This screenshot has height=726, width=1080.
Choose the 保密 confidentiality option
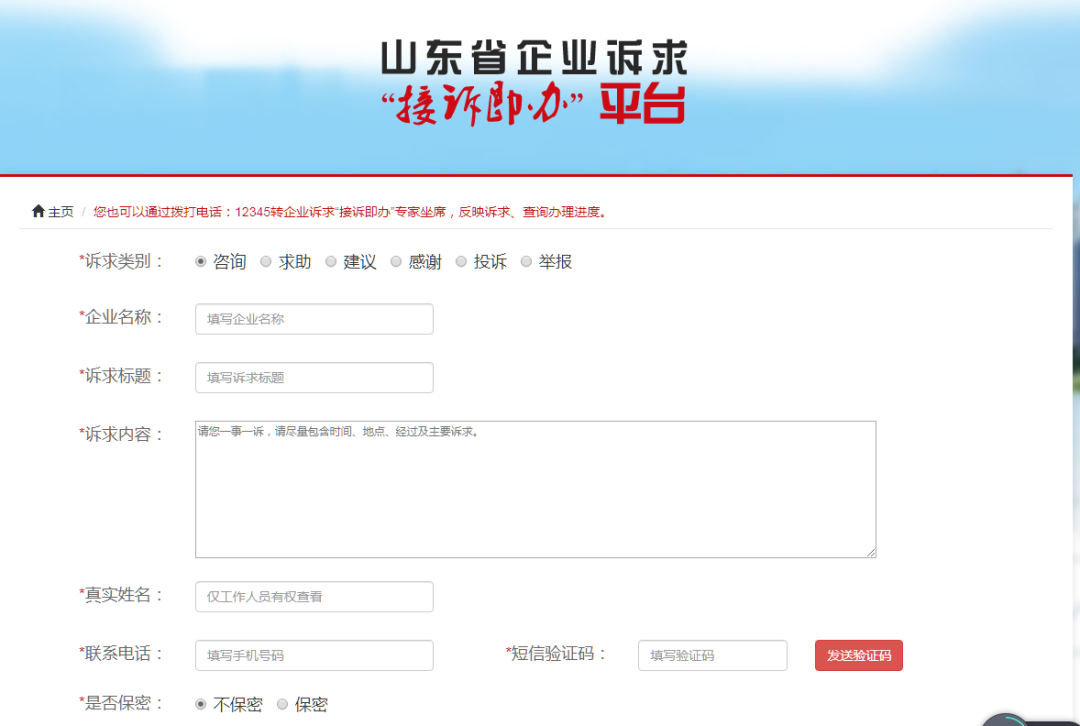(x=282, y=704)
